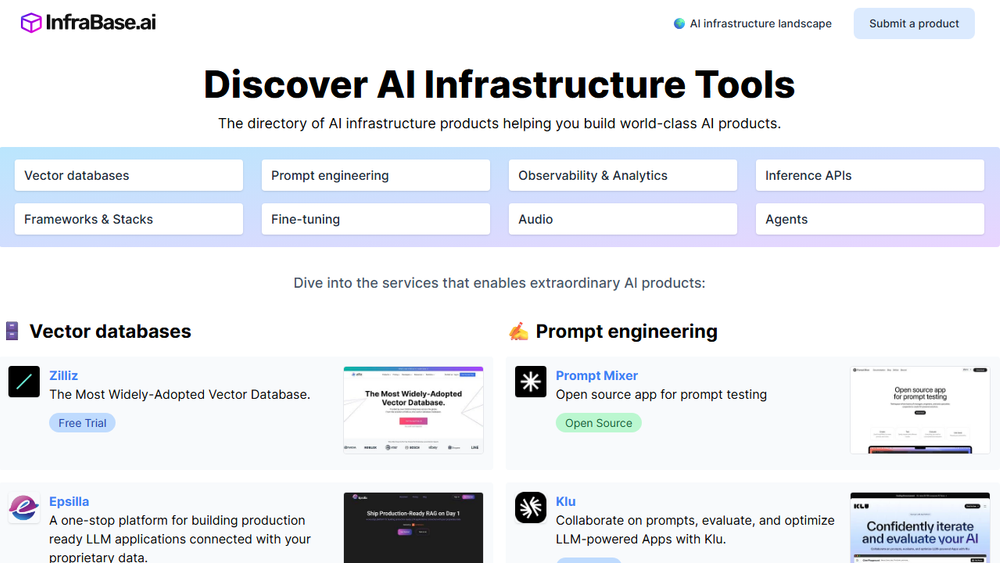1000x563 pixels.
Task: Select the Agents category
Action: [870, 219]
